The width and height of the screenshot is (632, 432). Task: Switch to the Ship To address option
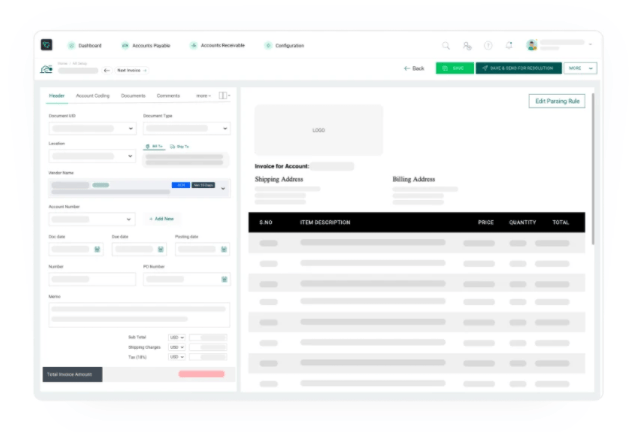tap(181, 146)
